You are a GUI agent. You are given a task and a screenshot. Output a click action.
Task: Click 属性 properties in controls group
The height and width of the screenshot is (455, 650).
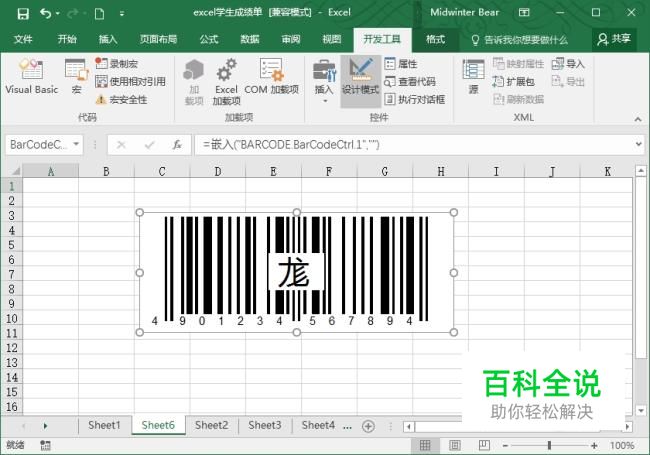click(401, 63)
